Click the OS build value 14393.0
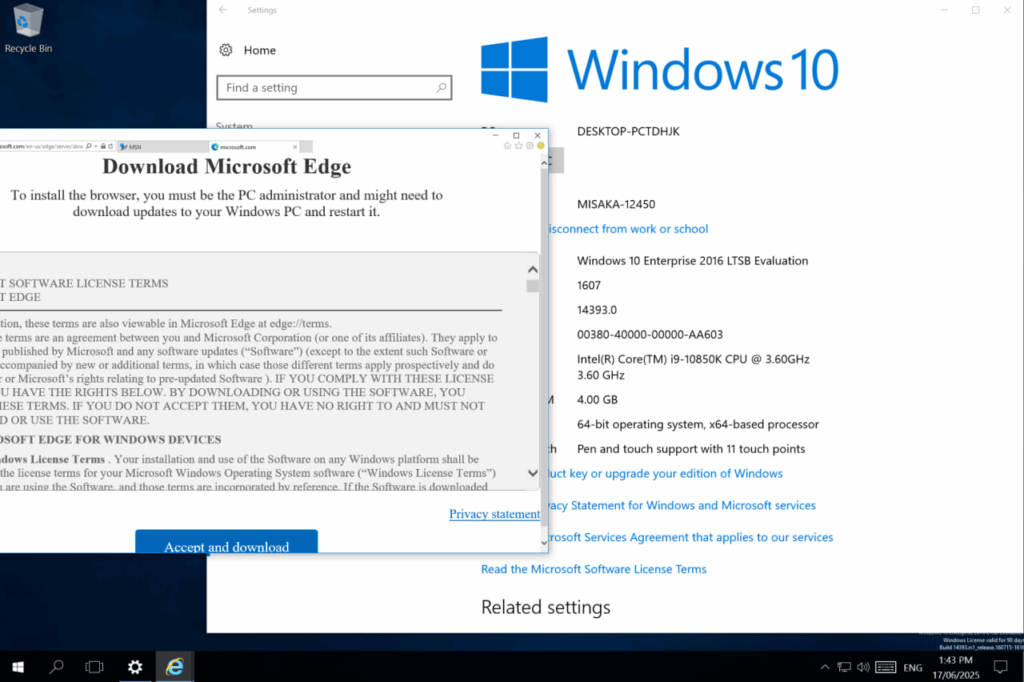 tap(596, 310)
